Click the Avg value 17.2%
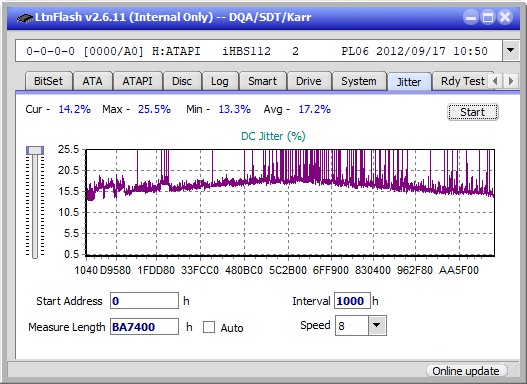 [x=315, y=109]
